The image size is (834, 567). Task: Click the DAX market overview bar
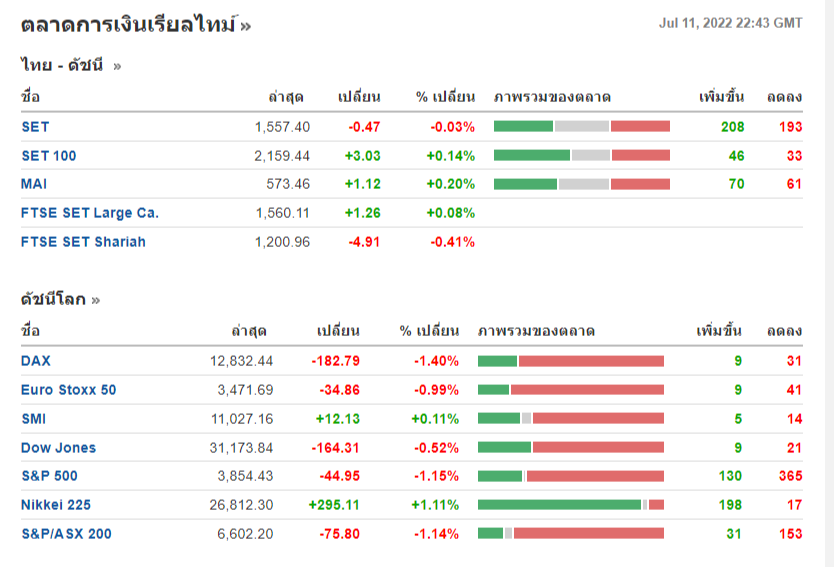(x=571, y=361)
